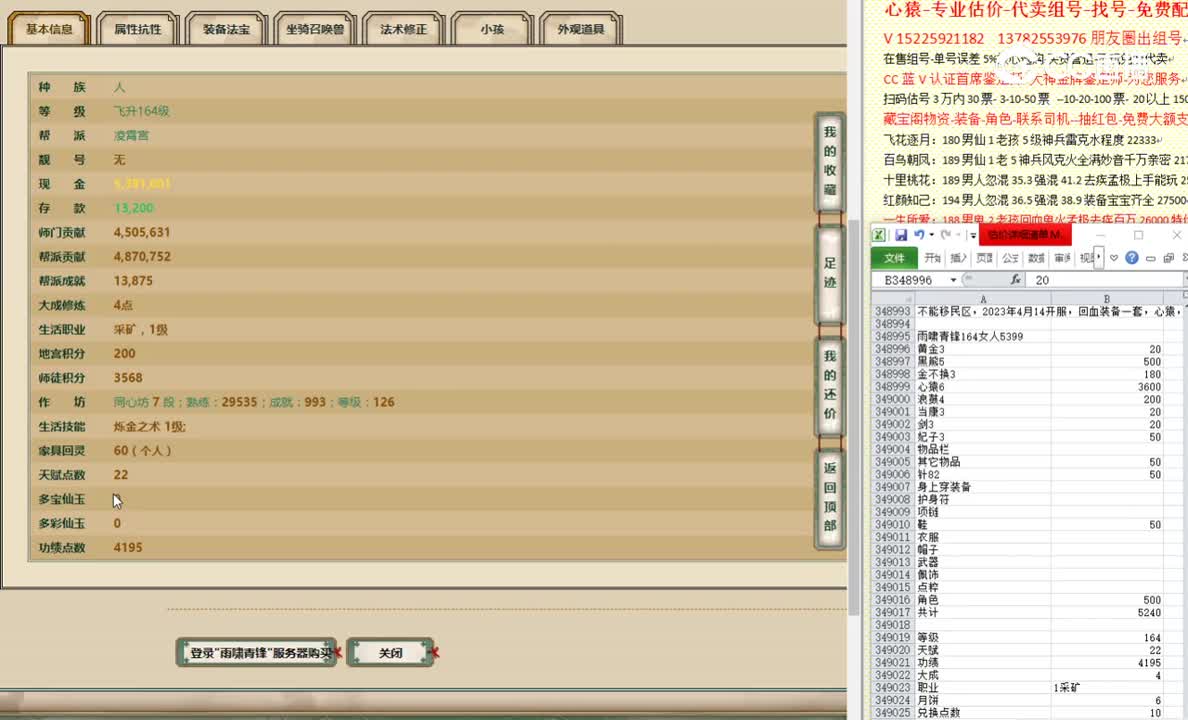
Task: Save the Excel workbook
Action: [899, 234]
